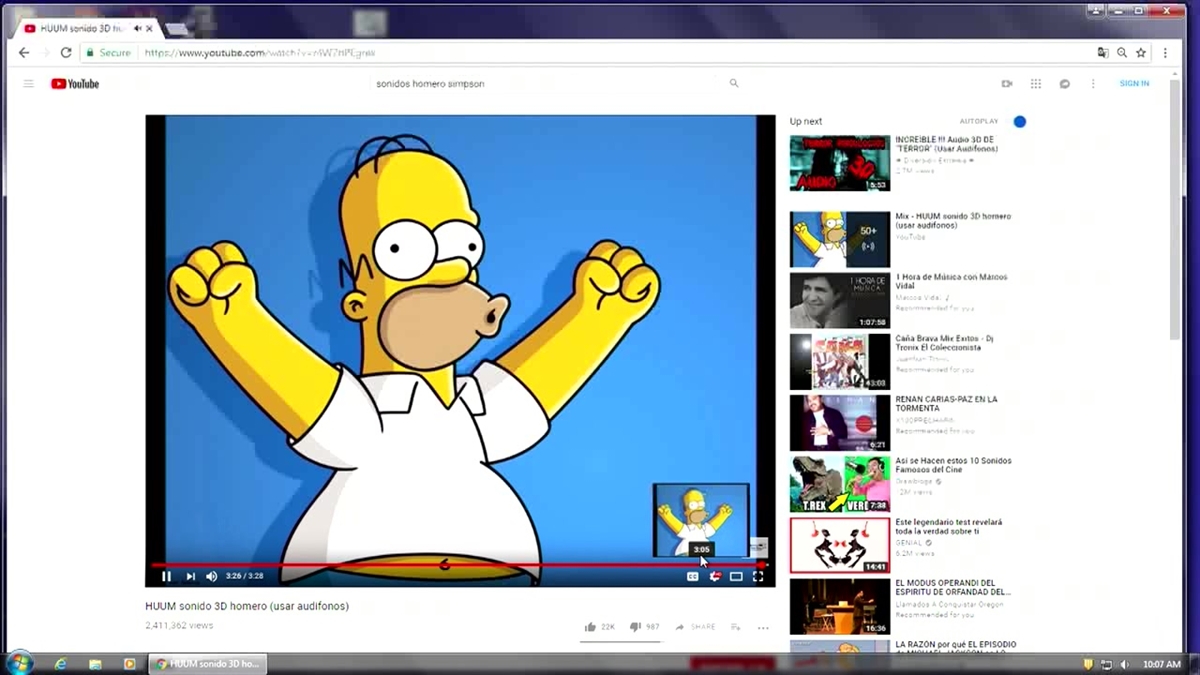Open the Chrome three-dot menu
This screenshot has height=675, width=1200.
click(1165, 53)
